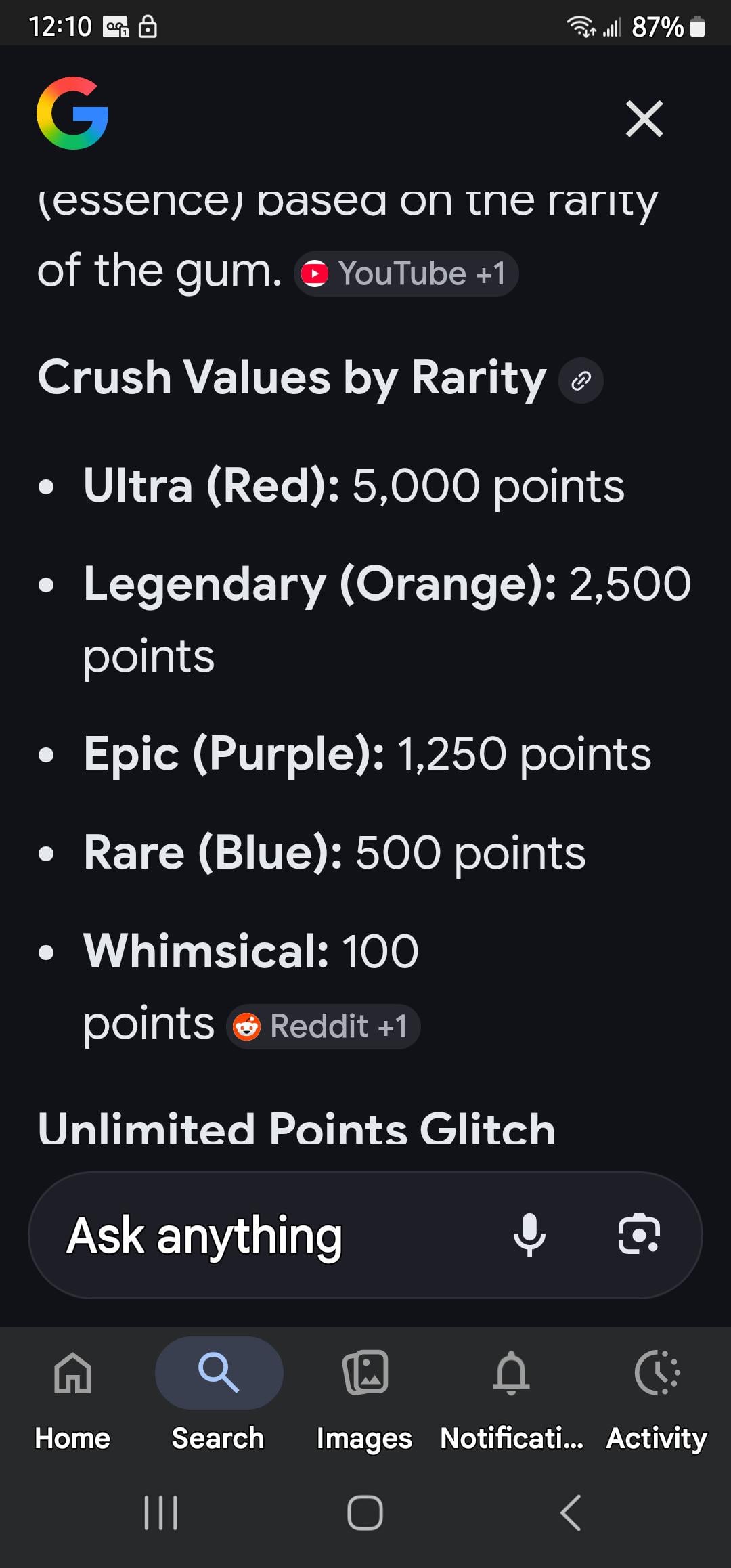731x1568 pixels.
Task: Open the Reddit +1 source chip
Action: [x=324, y=1026]
